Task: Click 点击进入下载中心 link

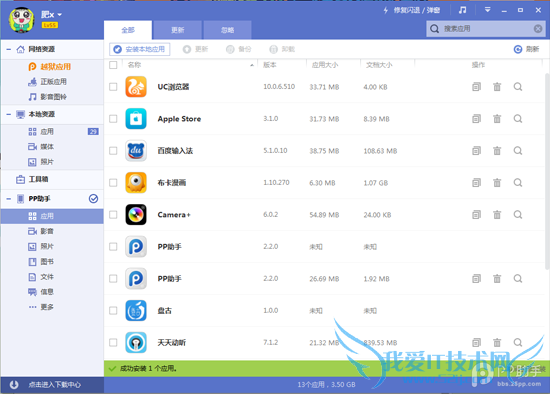Action: pyautogui.click(x=54, y=385)
